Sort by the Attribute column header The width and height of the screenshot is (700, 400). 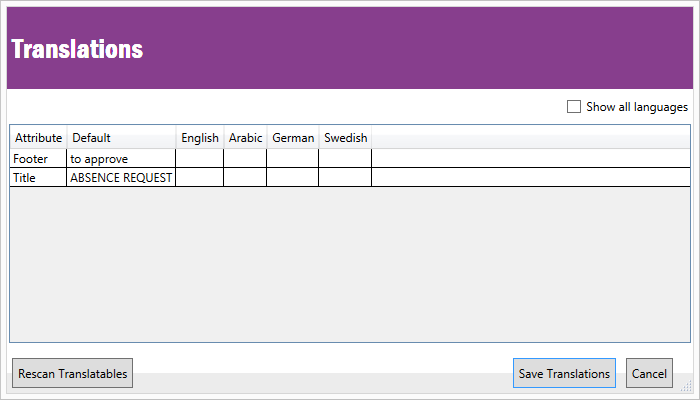[x=38, y=138]
